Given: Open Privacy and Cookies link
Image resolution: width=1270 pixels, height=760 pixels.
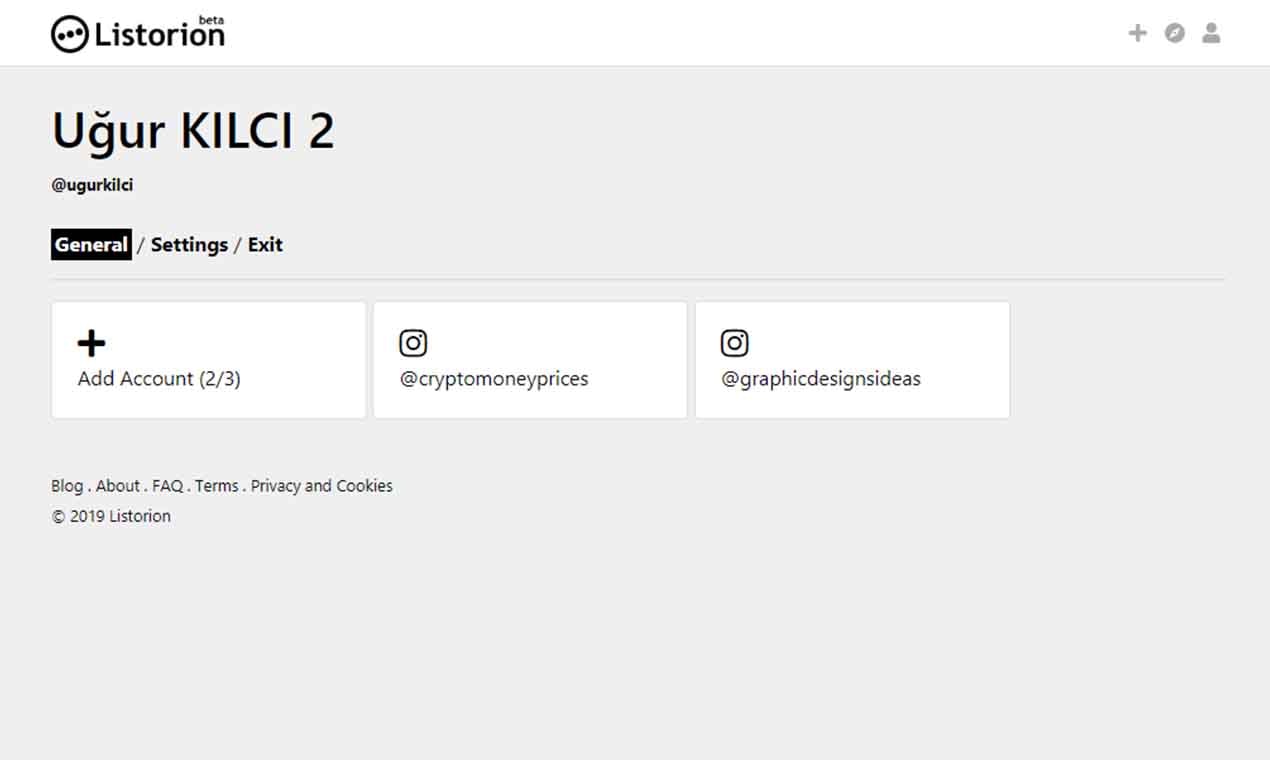Looking at the screenshot, I should [322, 486].
